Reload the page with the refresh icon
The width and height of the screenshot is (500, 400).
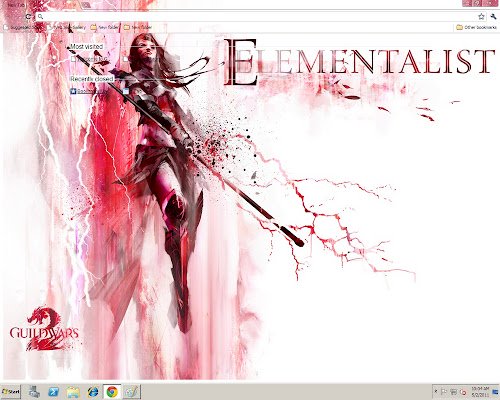(28, 16)
